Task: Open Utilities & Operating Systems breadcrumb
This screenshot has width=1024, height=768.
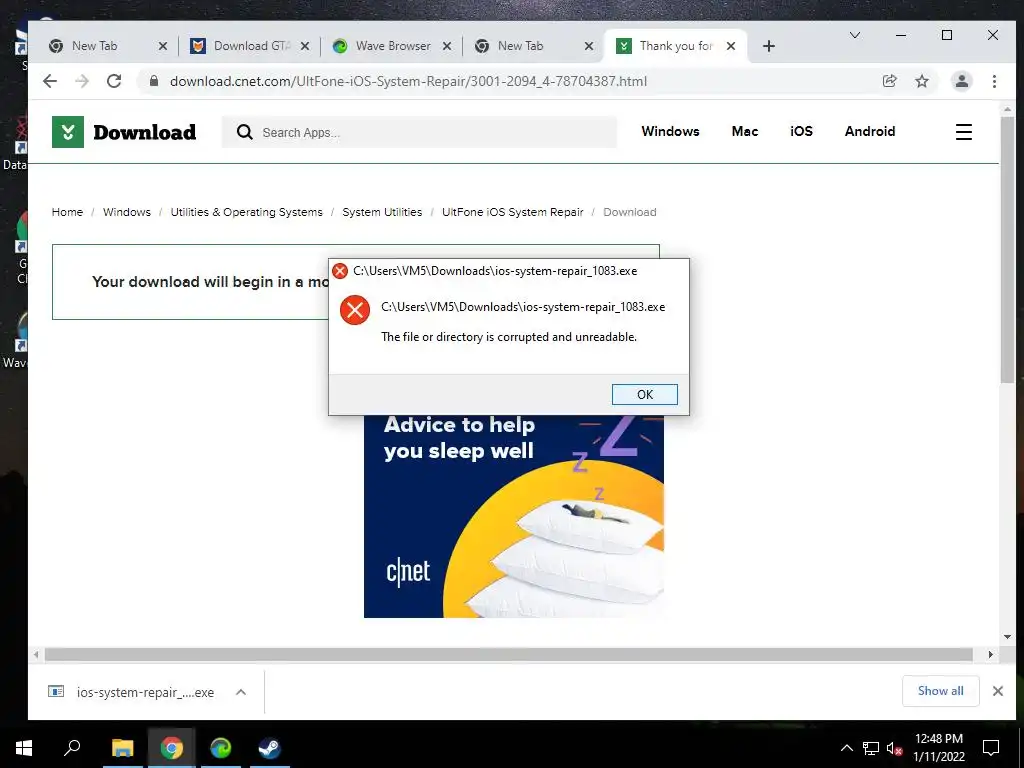Action: pyautogui.click(x=246, y=212)
